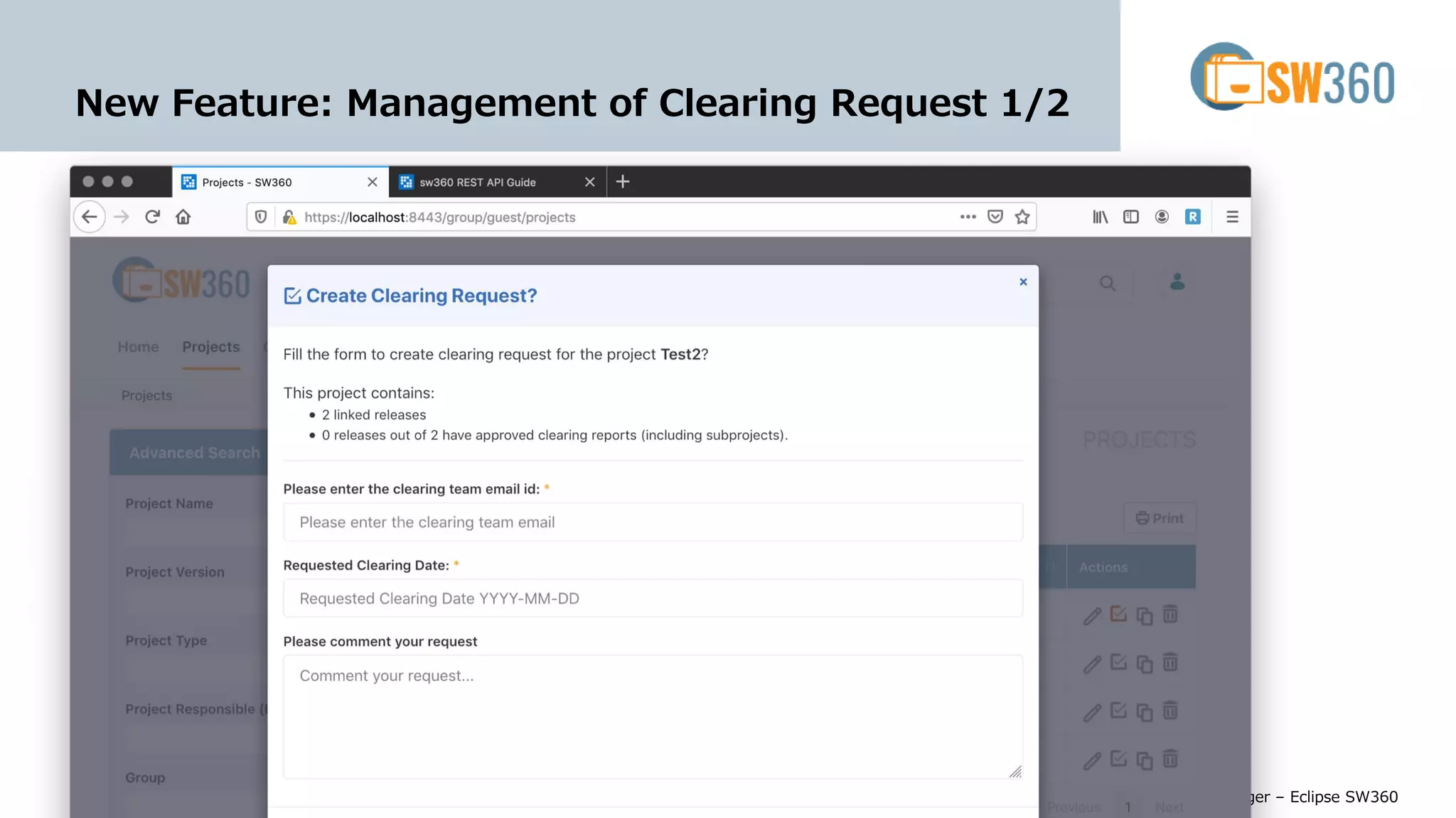Open the user profile icon in SW360
The width and height of the screenshot is (1456, 818).
pyautogui.click(x=1177, y=282)
